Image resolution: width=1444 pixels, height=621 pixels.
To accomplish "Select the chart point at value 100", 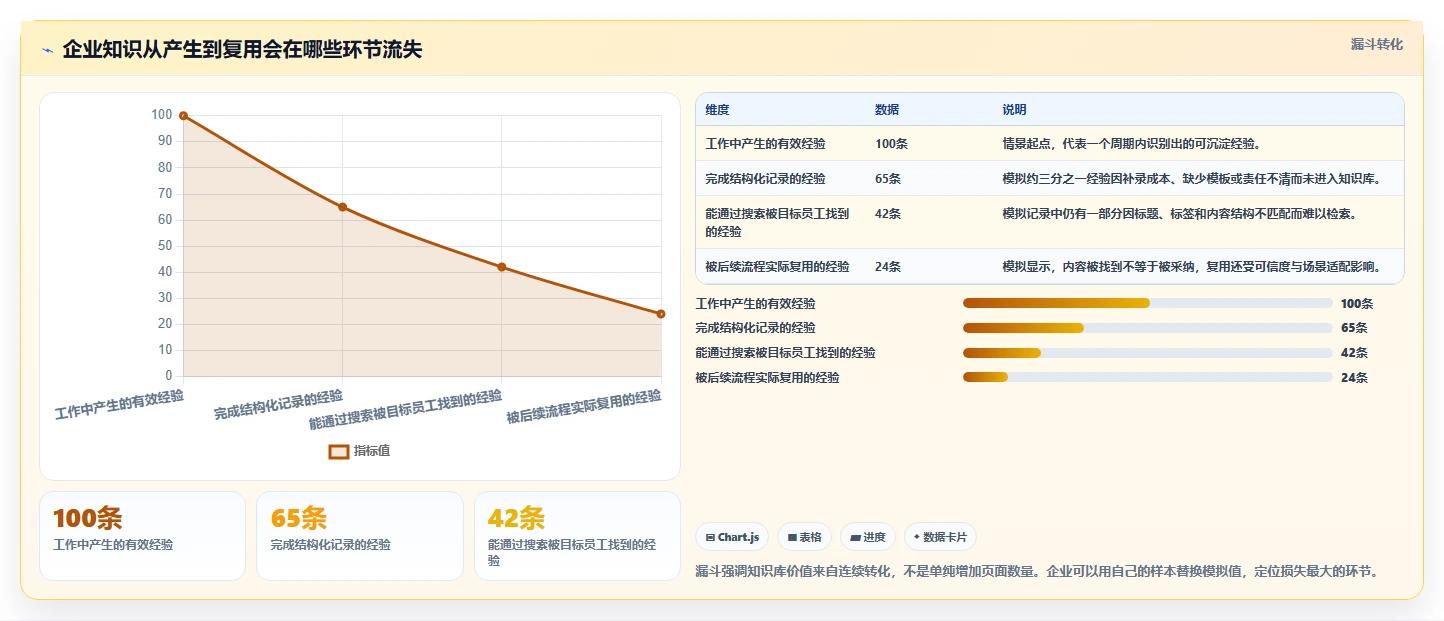I will 183,116.
